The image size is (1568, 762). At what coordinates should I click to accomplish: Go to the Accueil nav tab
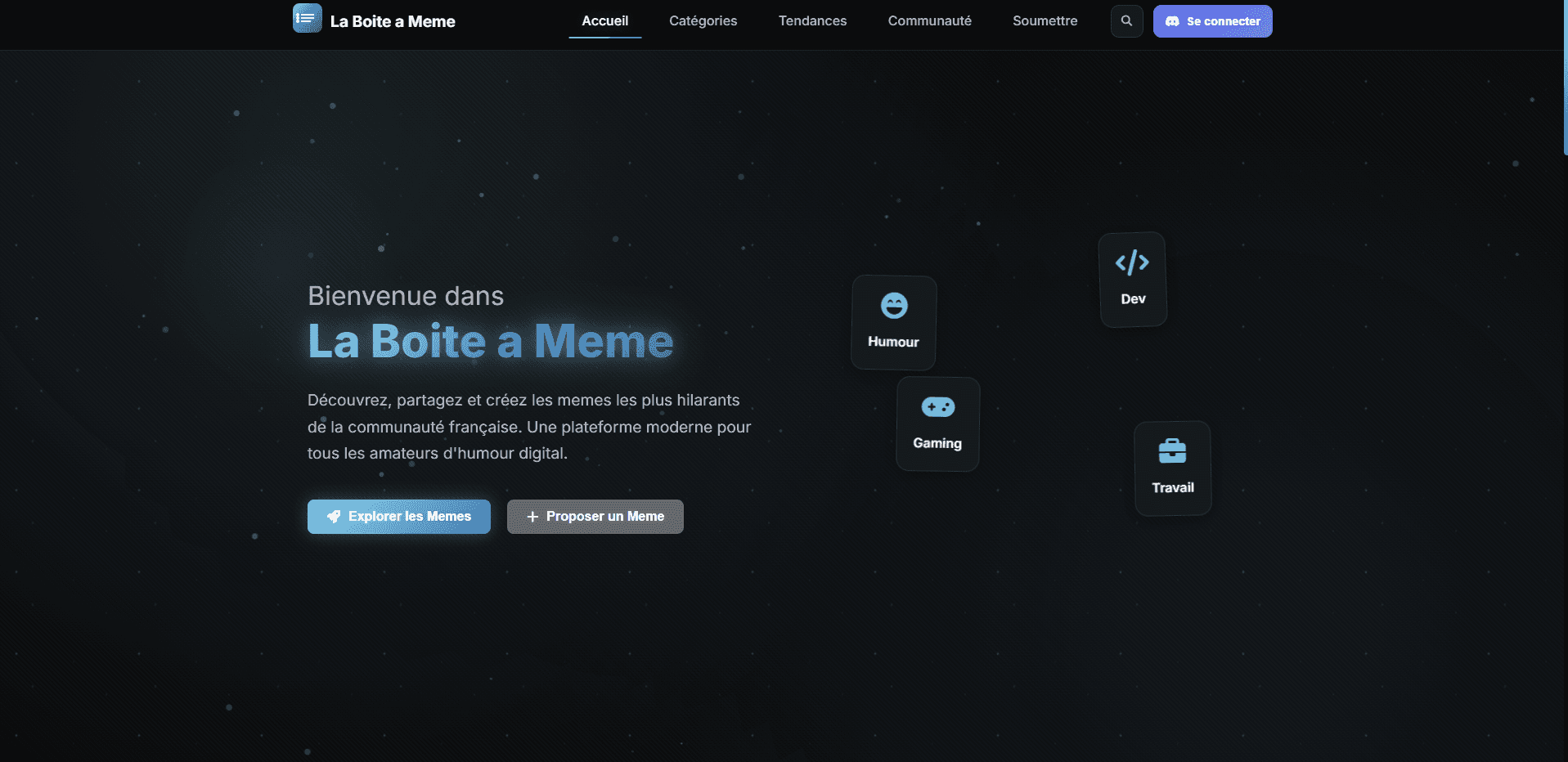[604, 21]
